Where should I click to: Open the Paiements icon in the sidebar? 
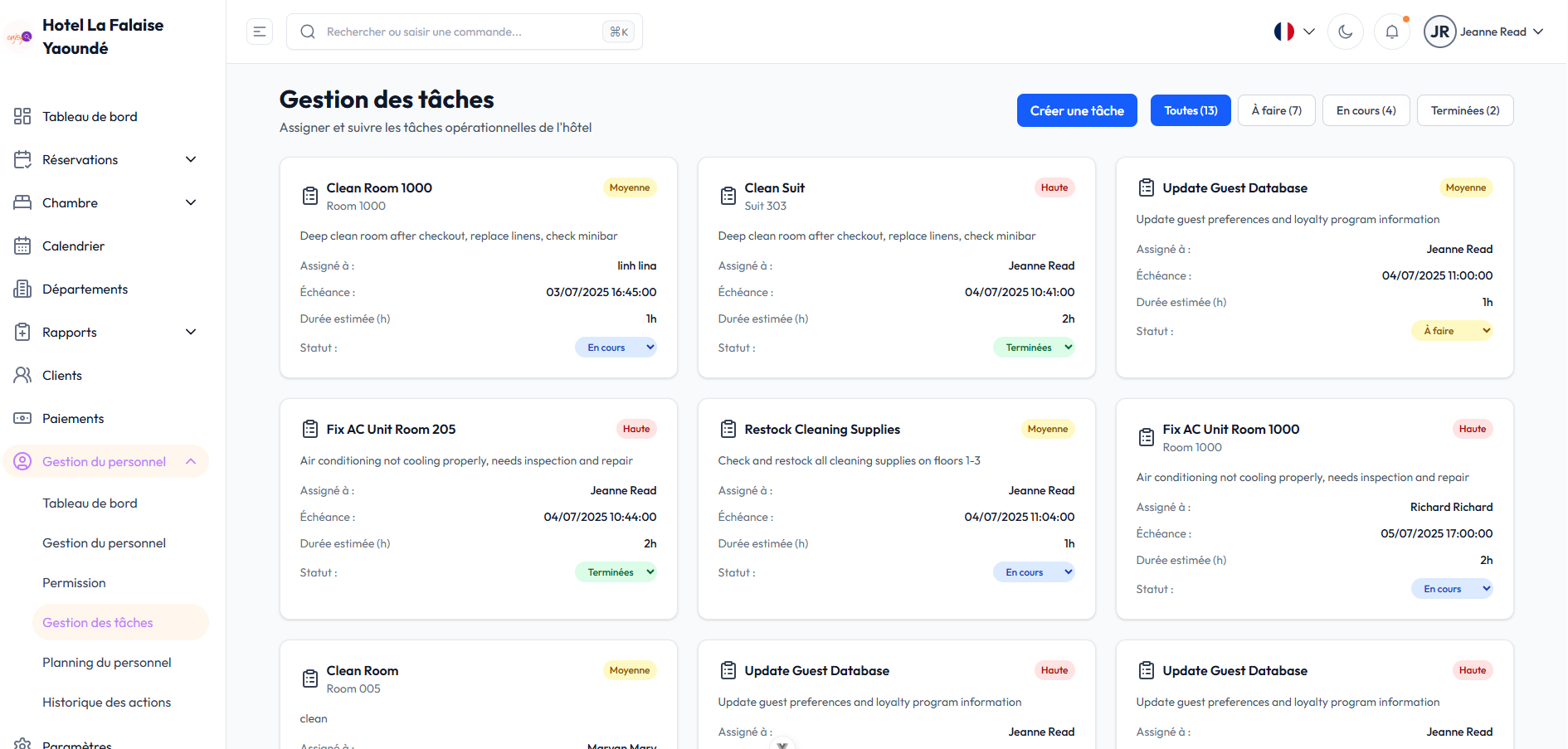pos(22,419)
